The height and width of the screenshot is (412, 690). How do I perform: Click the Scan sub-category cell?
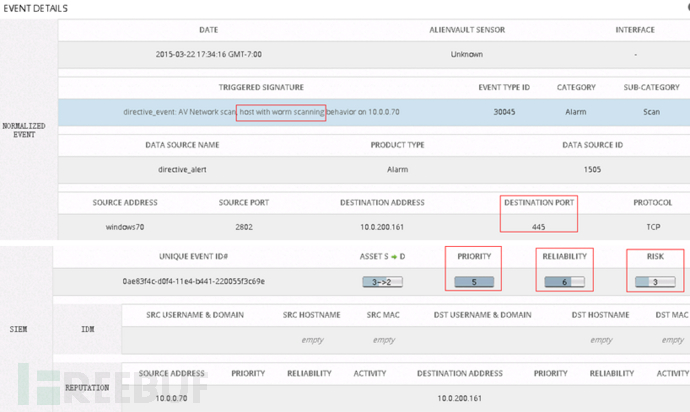click(651, 112)
